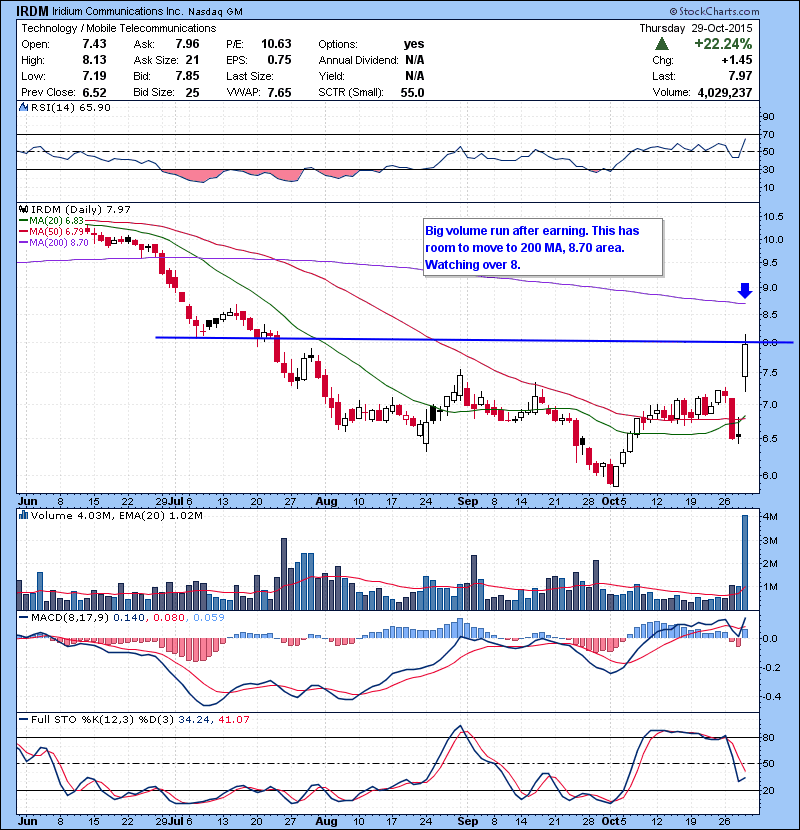Click the date Thursday 29-Oct-2015

tap(696, 28)
